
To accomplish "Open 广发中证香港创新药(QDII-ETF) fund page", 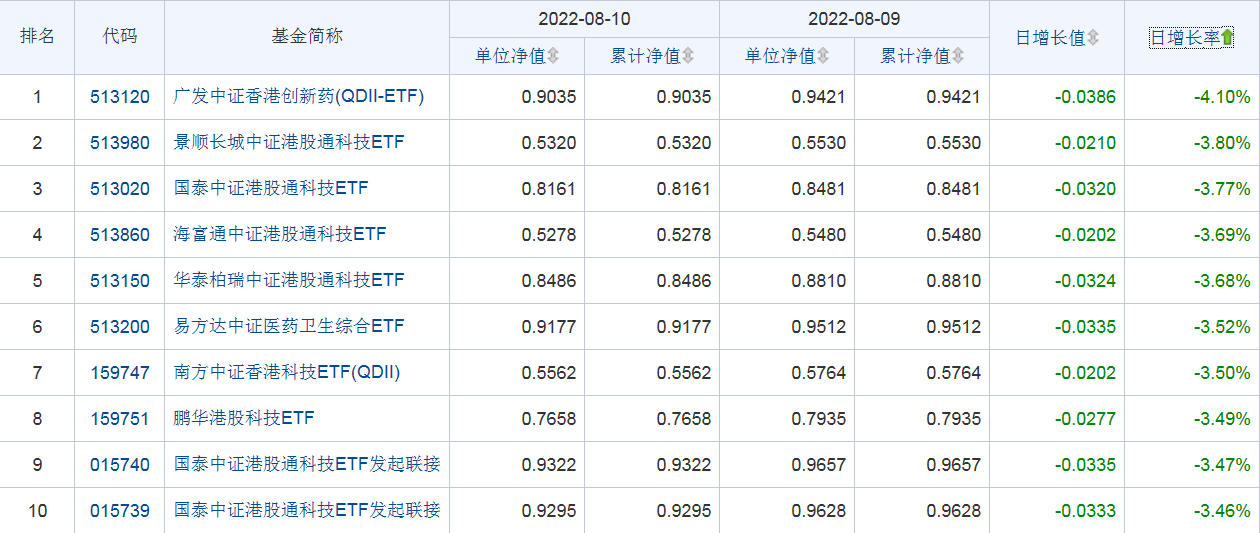I will coord(298,97).
